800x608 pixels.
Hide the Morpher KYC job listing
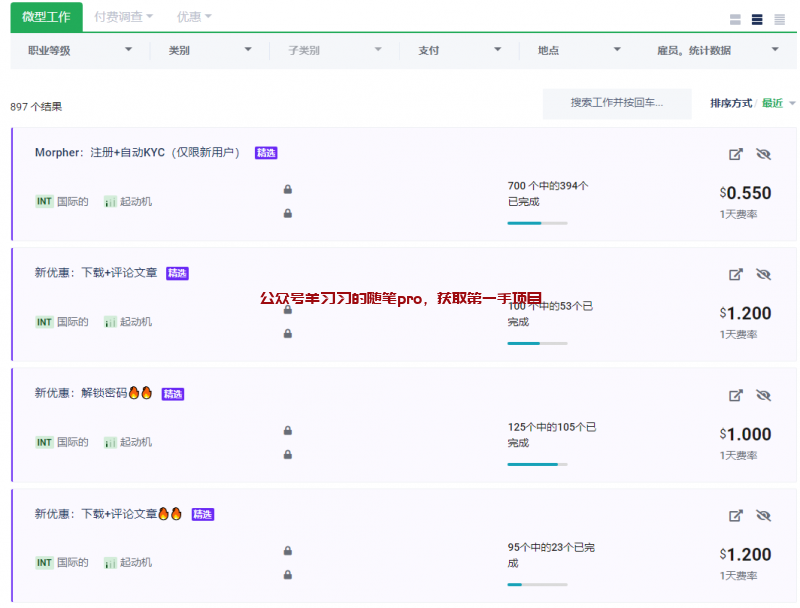[x=764, y=154]
